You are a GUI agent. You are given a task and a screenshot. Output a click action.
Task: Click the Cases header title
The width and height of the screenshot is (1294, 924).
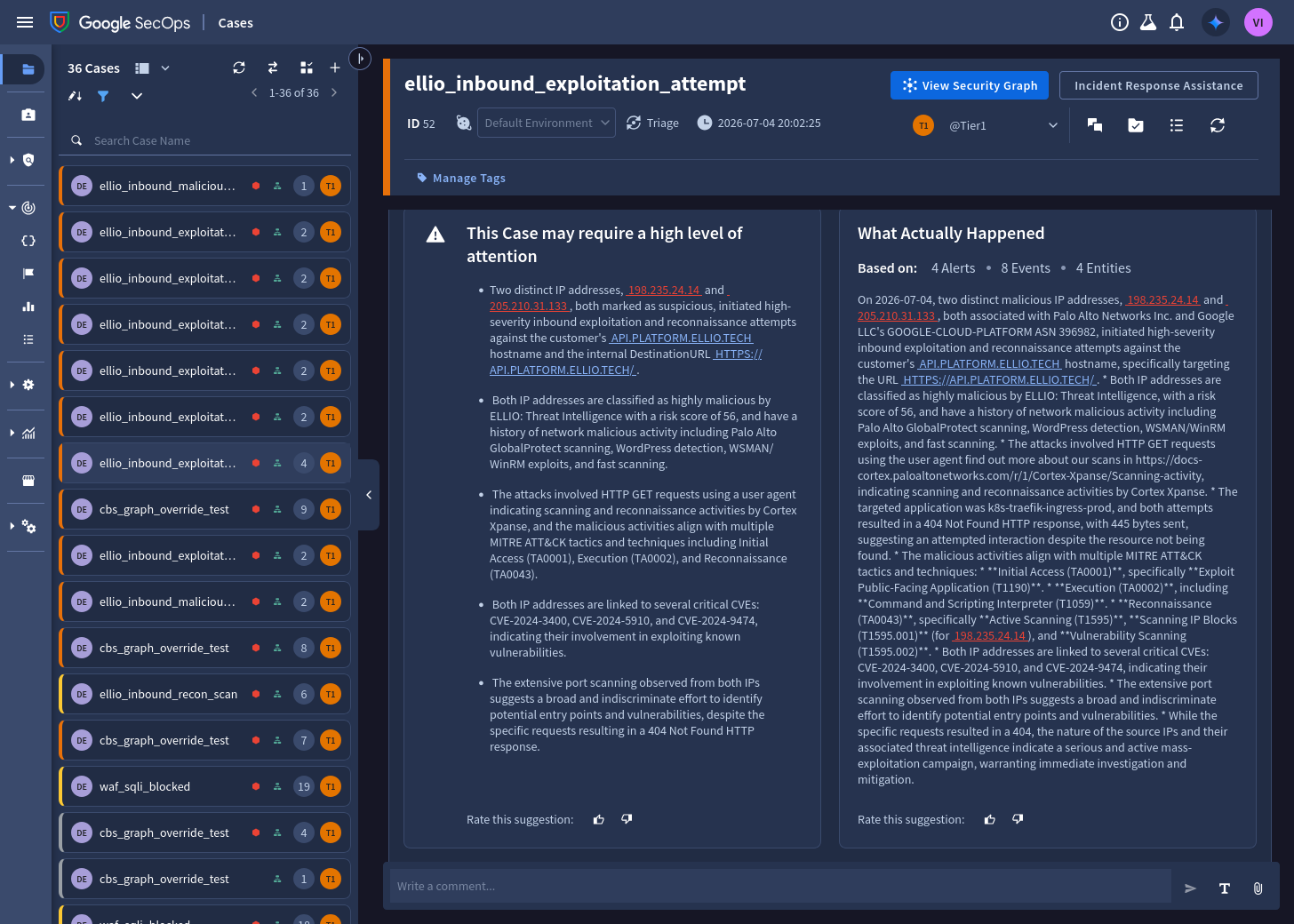tap(236, 23)
